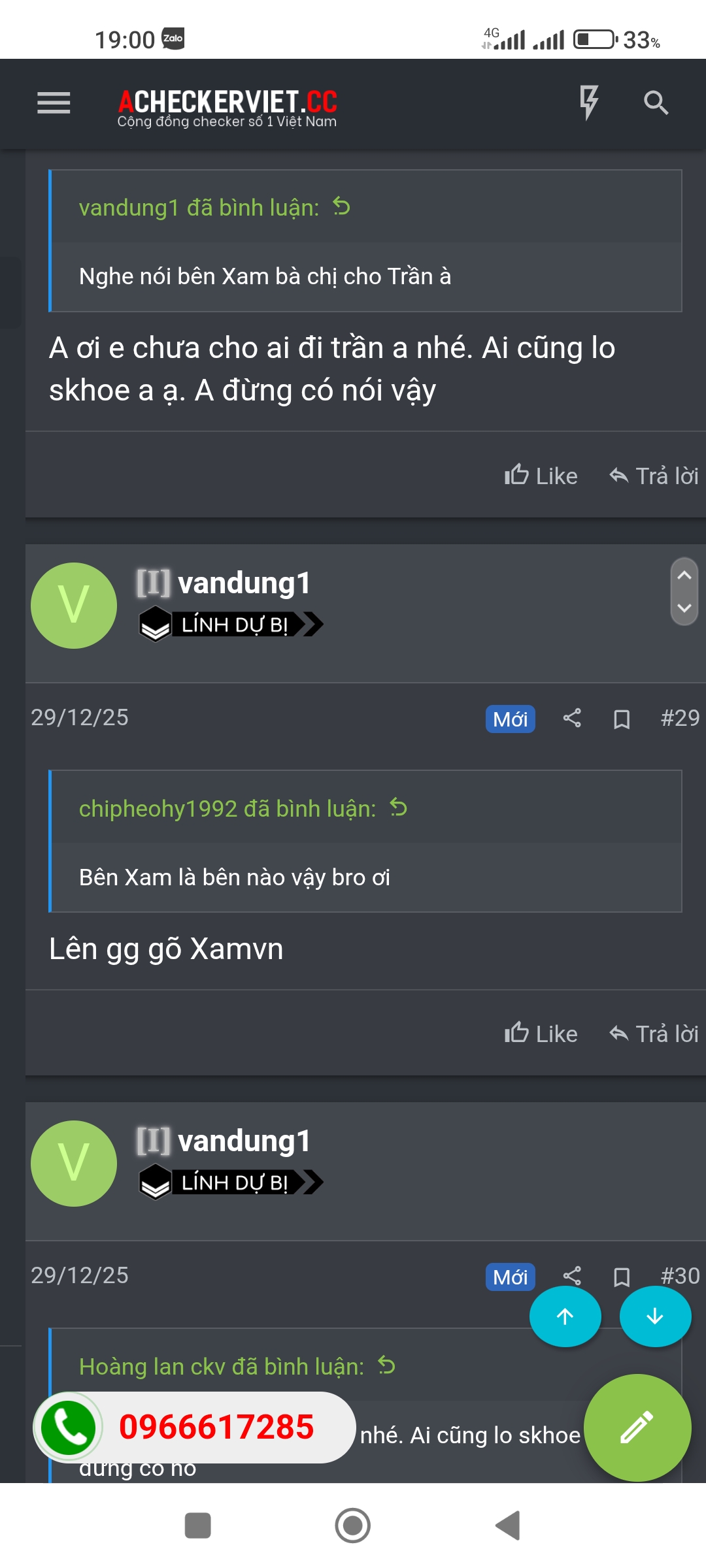
Task: Bookmark post #29
Action: pyautogui.click(x=622, y=719)
